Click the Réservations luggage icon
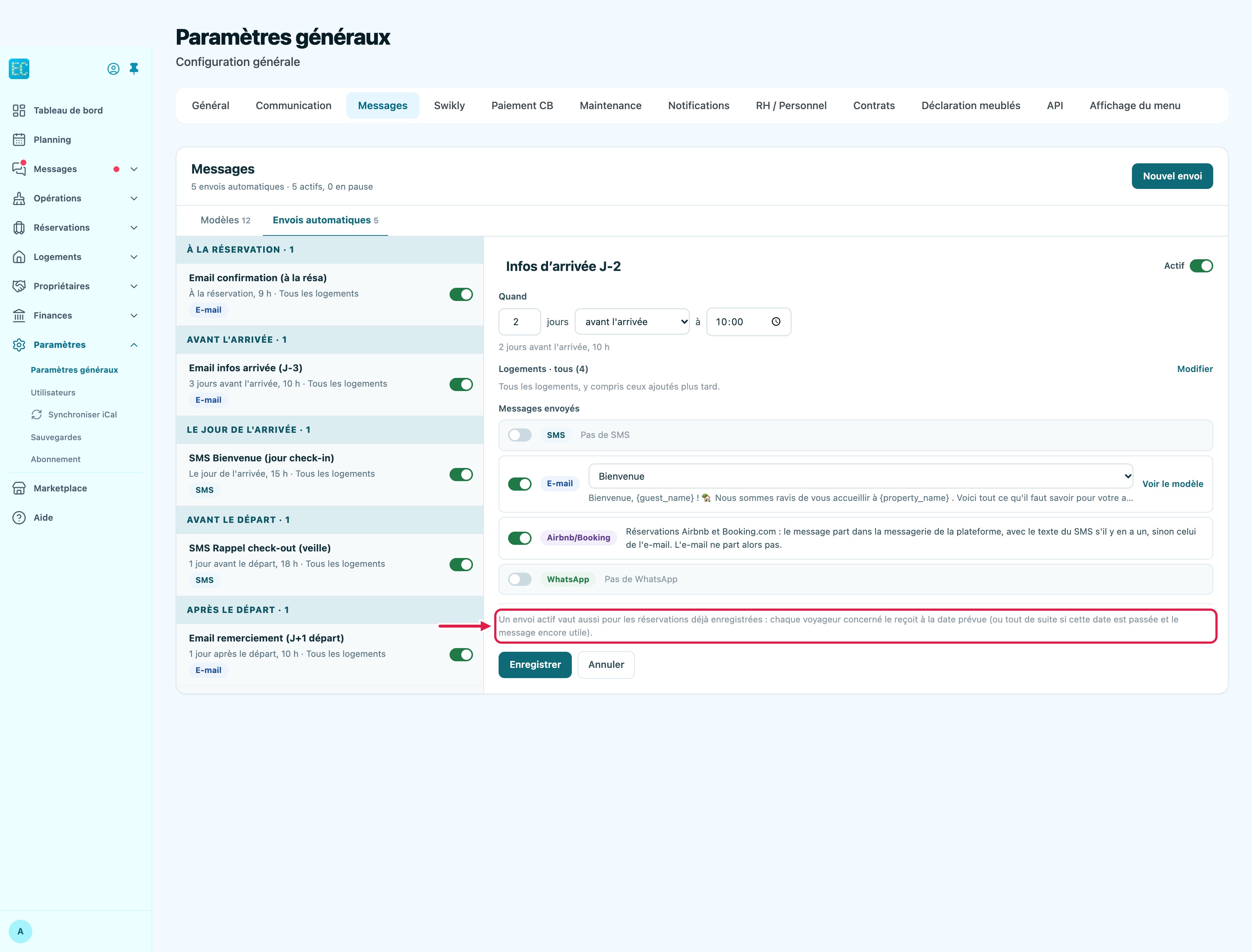The image size is (1252, 952). tap(19, 227)
